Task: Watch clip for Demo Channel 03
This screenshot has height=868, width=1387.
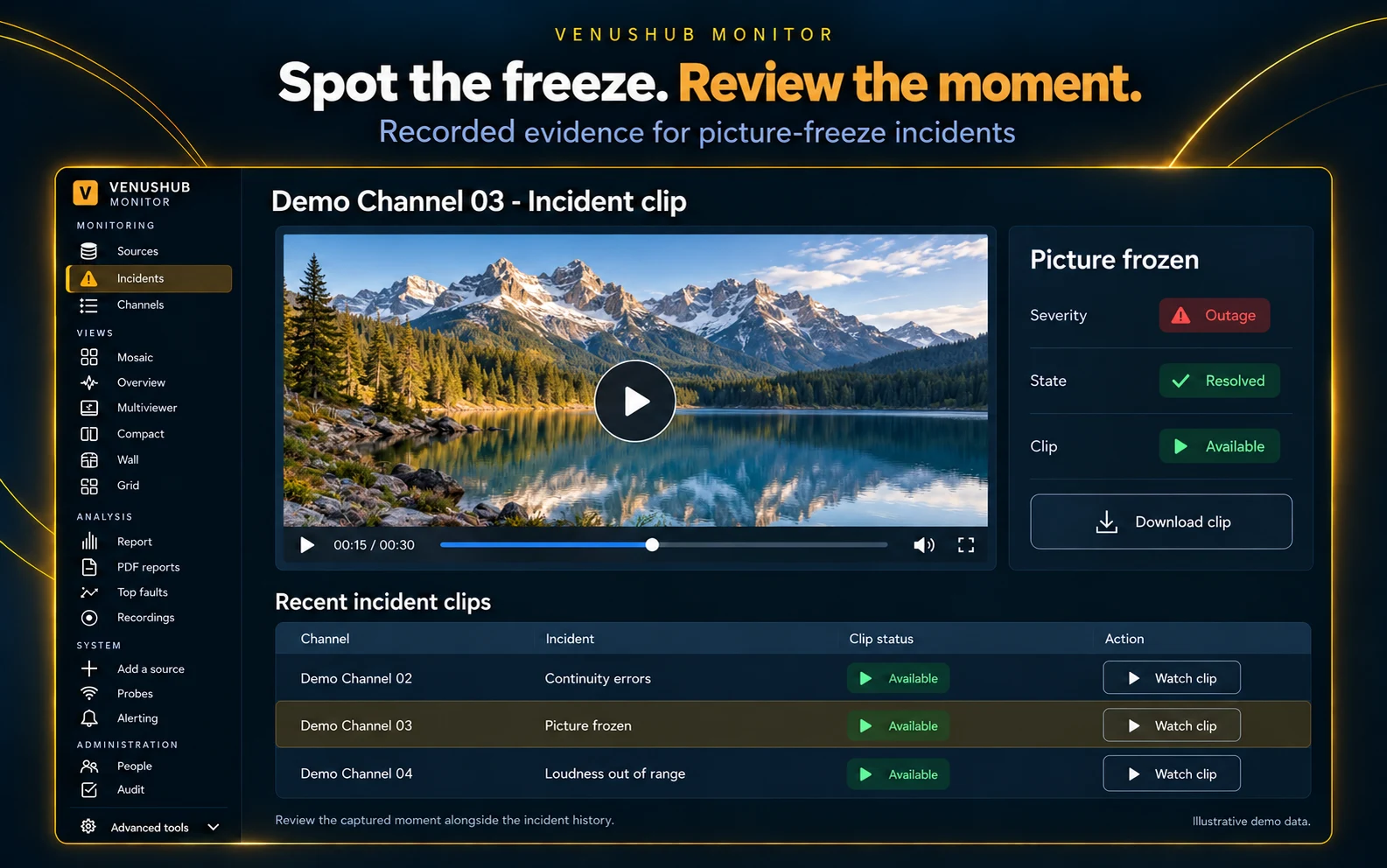Action: pos(1172,725)
